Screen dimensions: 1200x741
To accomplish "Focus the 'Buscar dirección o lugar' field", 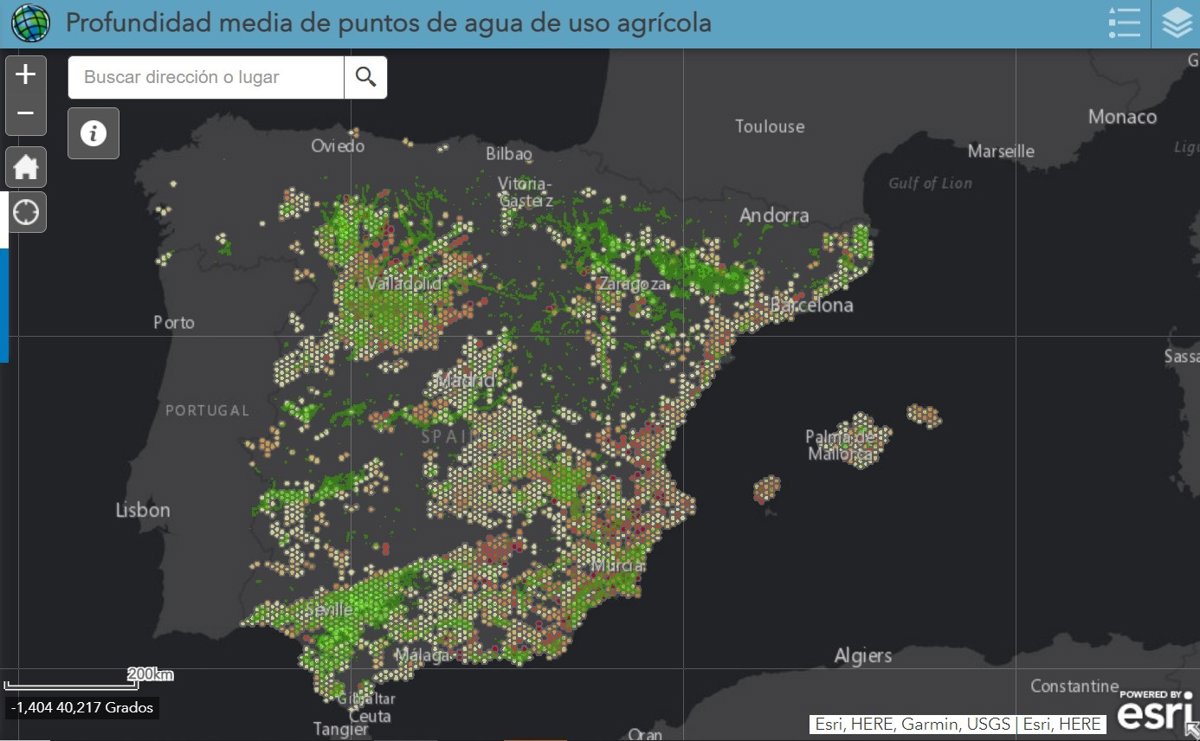I will pos(206,77).
